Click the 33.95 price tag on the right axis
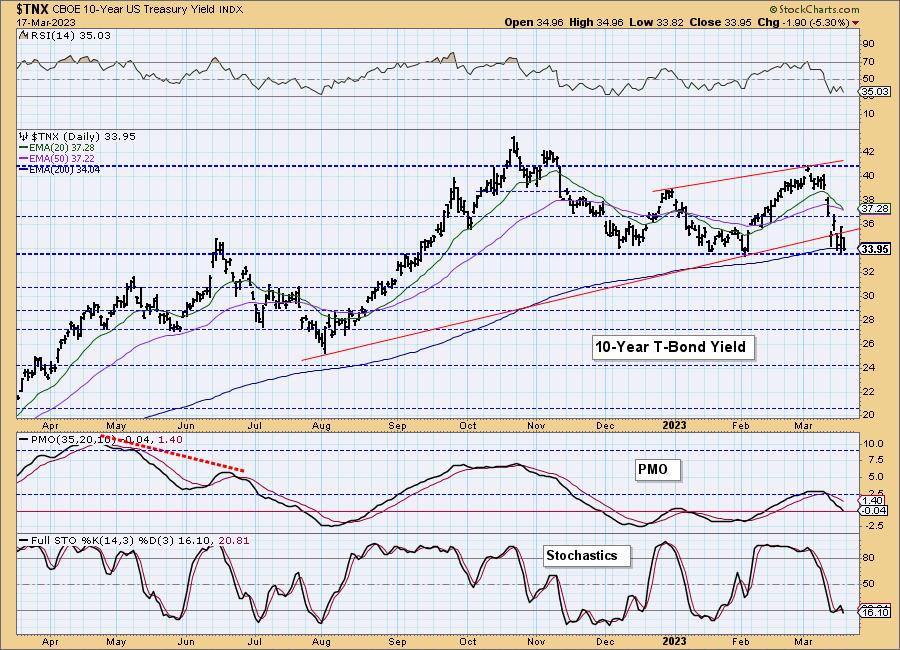The width and height of the screenshot is (900, 650). coord(875,249)
